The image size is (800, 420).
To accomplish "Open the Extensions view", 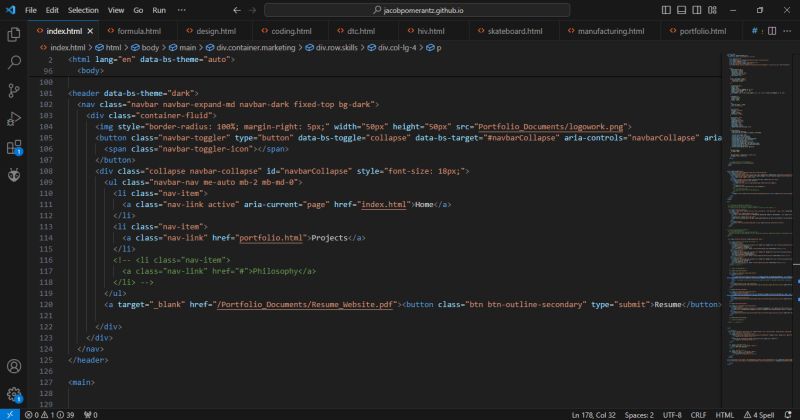I will tap(14, 147).
